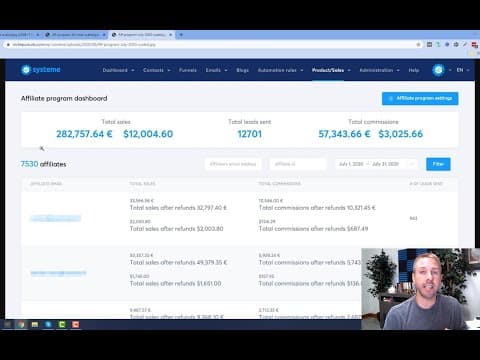Open the Blogs menu item
480x360 pixels.
pyautogui.click(x=242, y=70)
